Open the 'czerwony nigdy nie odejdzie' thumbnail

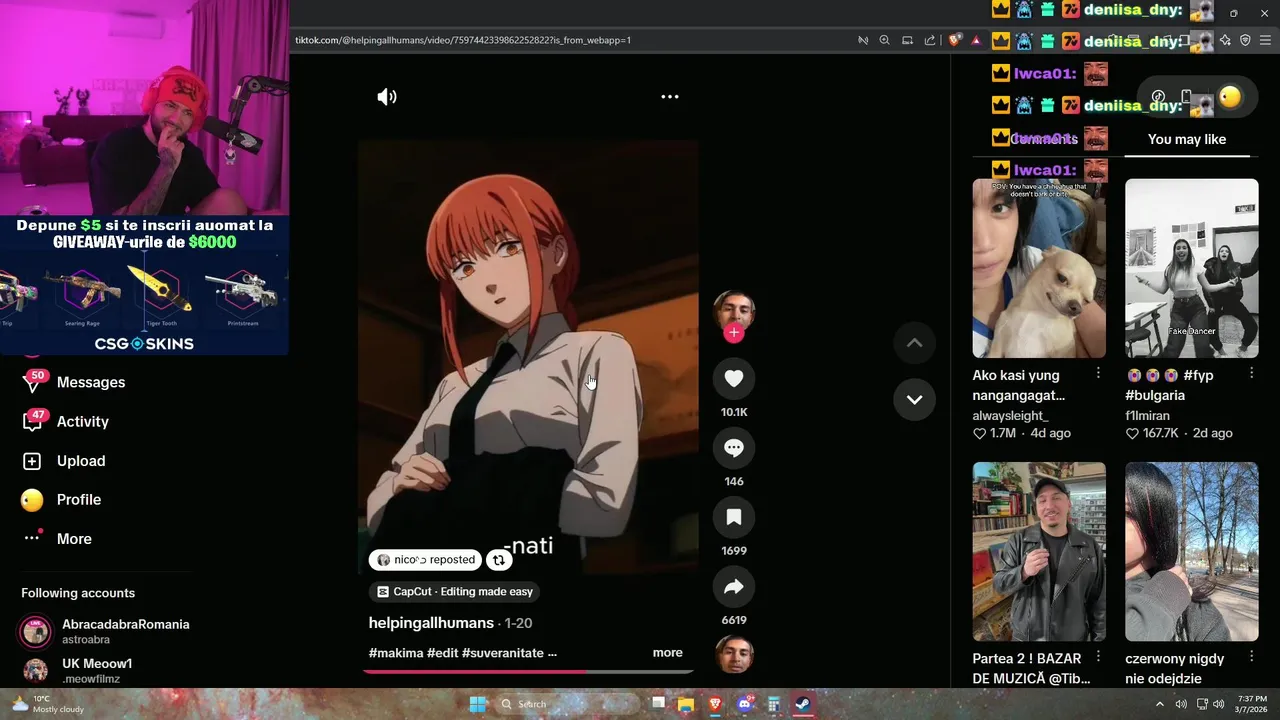pos(1192,551)
